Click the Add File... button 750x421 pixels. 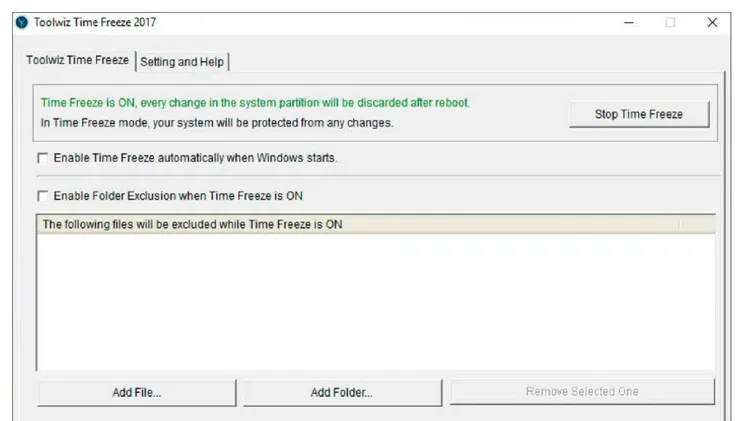137,393
